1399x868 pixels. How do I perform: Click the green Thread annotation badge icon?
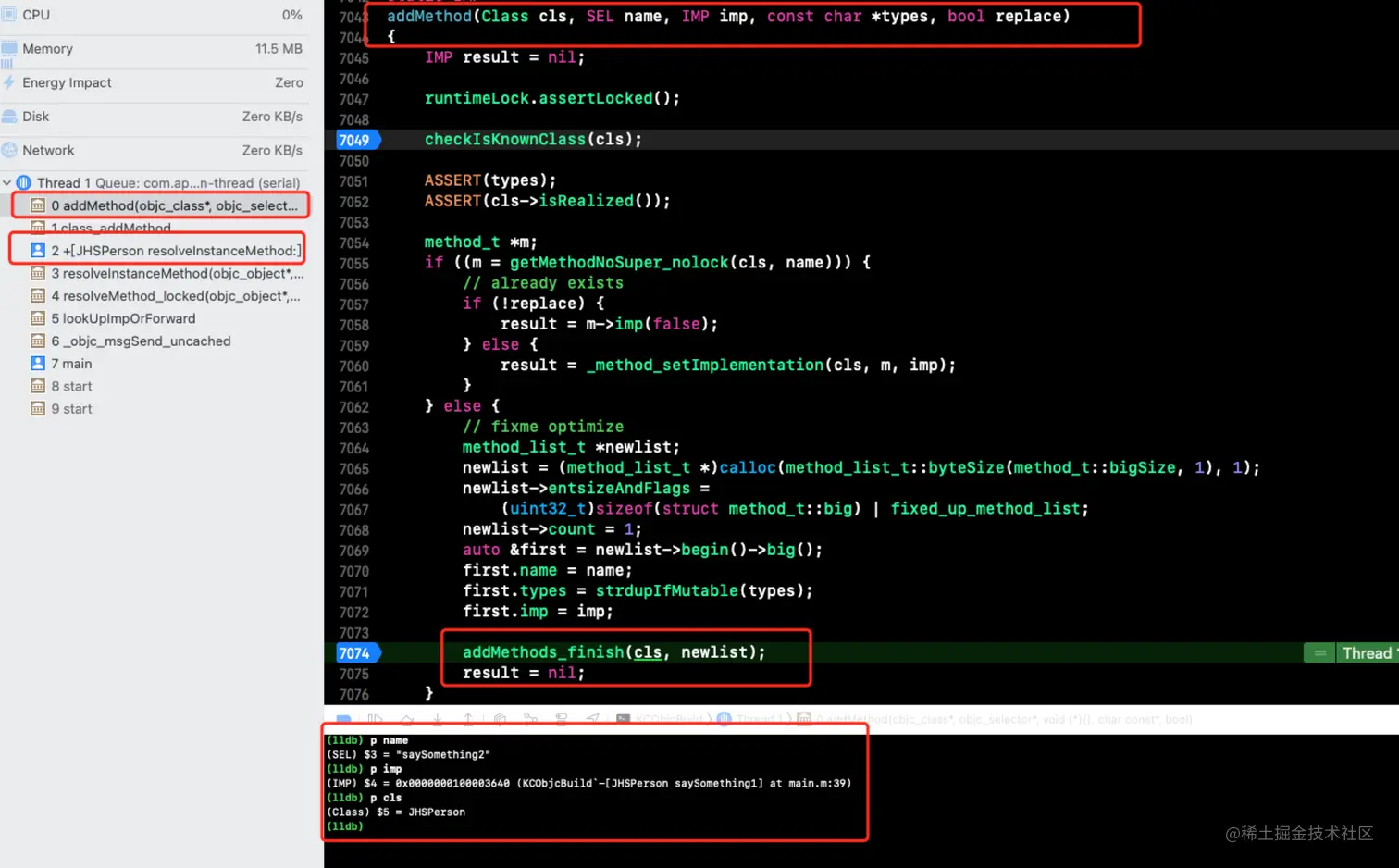click(x=1320, y=653)
